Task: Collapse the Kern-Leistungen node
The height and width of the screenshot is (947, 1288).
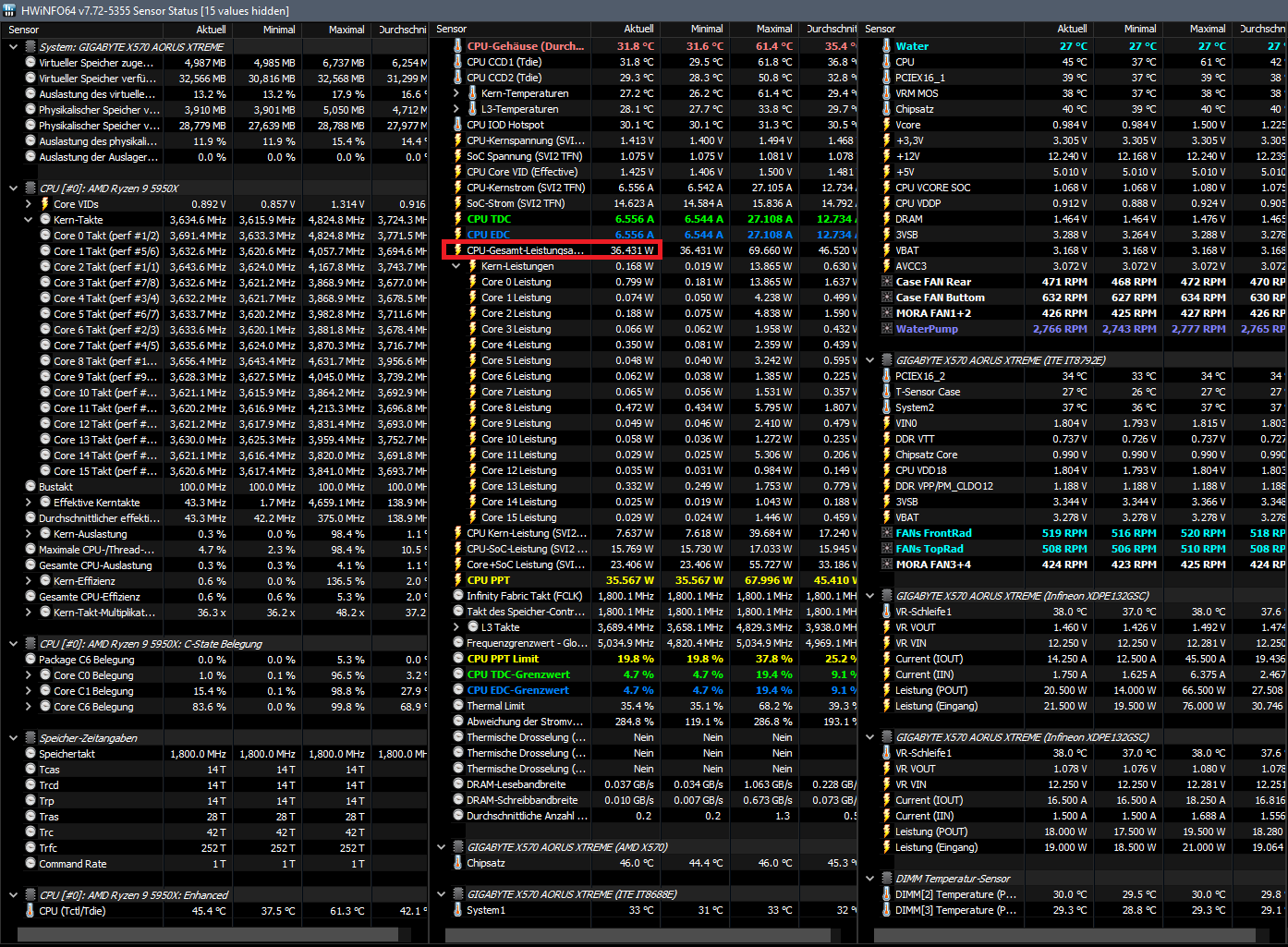Action: 456,266
